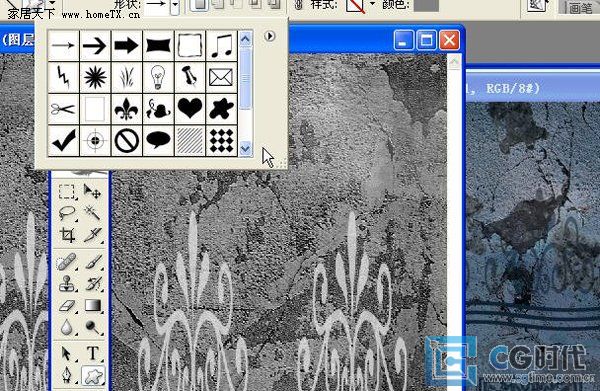Select the registration target shape
The height and width of the screenshot is (391, 600).
(95, 141)
